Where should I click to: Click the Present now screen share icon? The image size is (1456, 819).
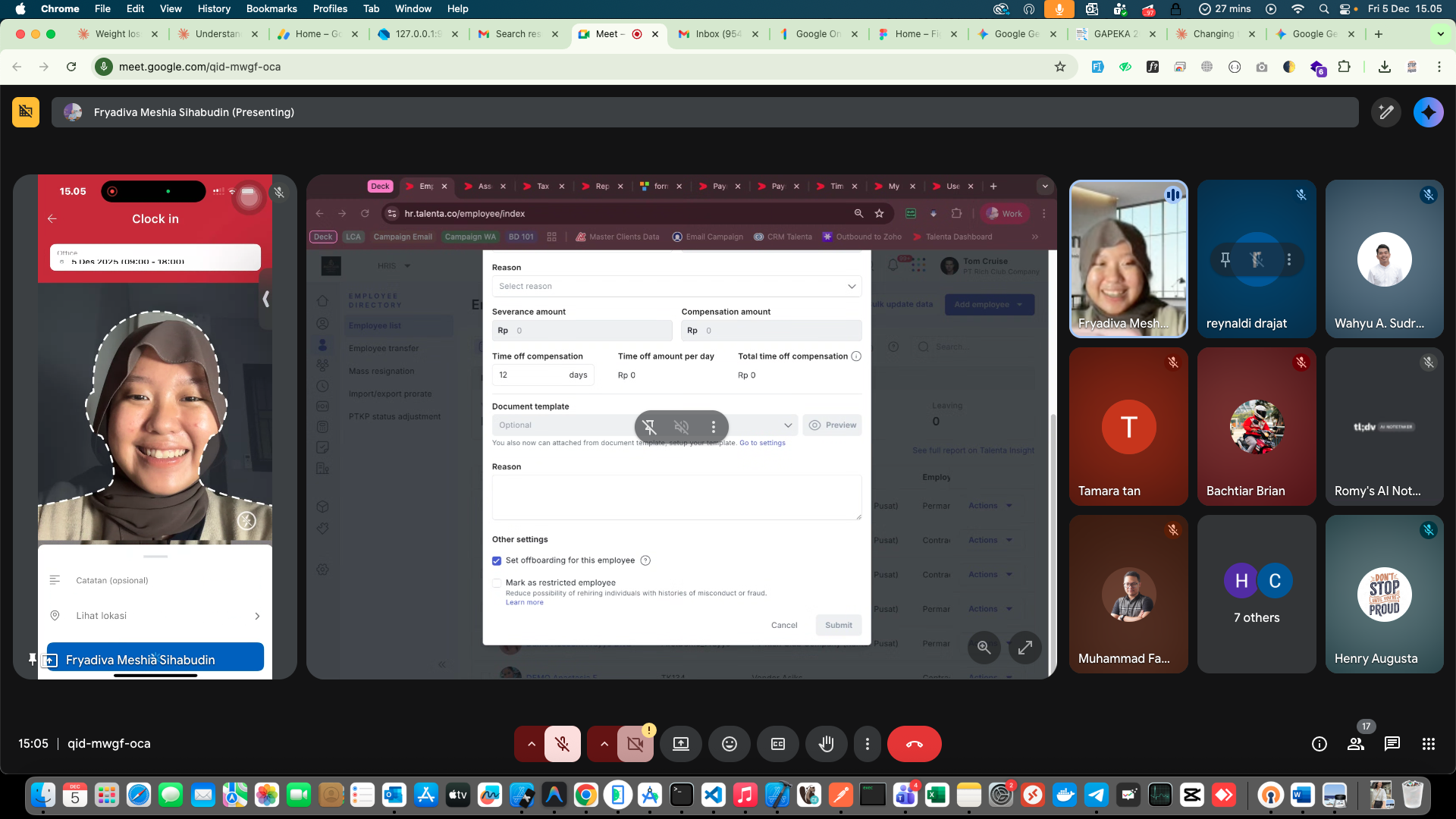[680, 744]
